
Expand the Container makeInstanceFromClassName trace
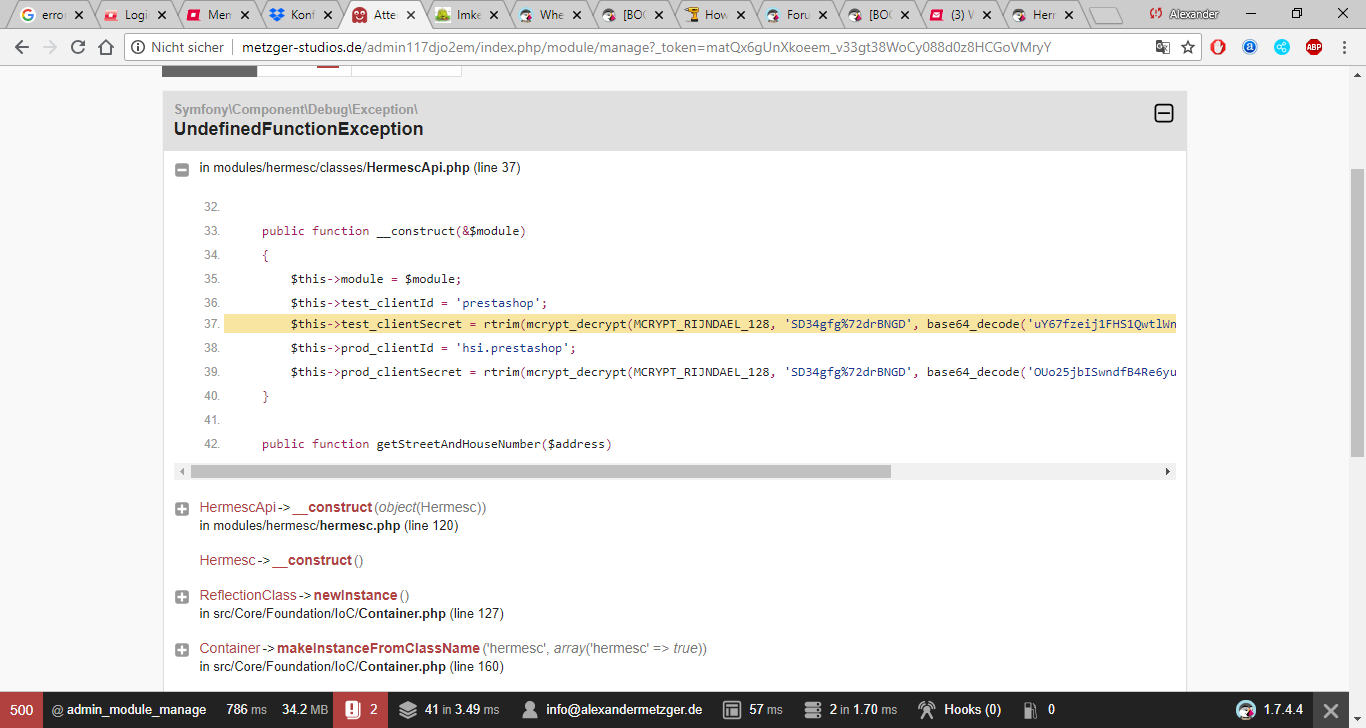182,650
